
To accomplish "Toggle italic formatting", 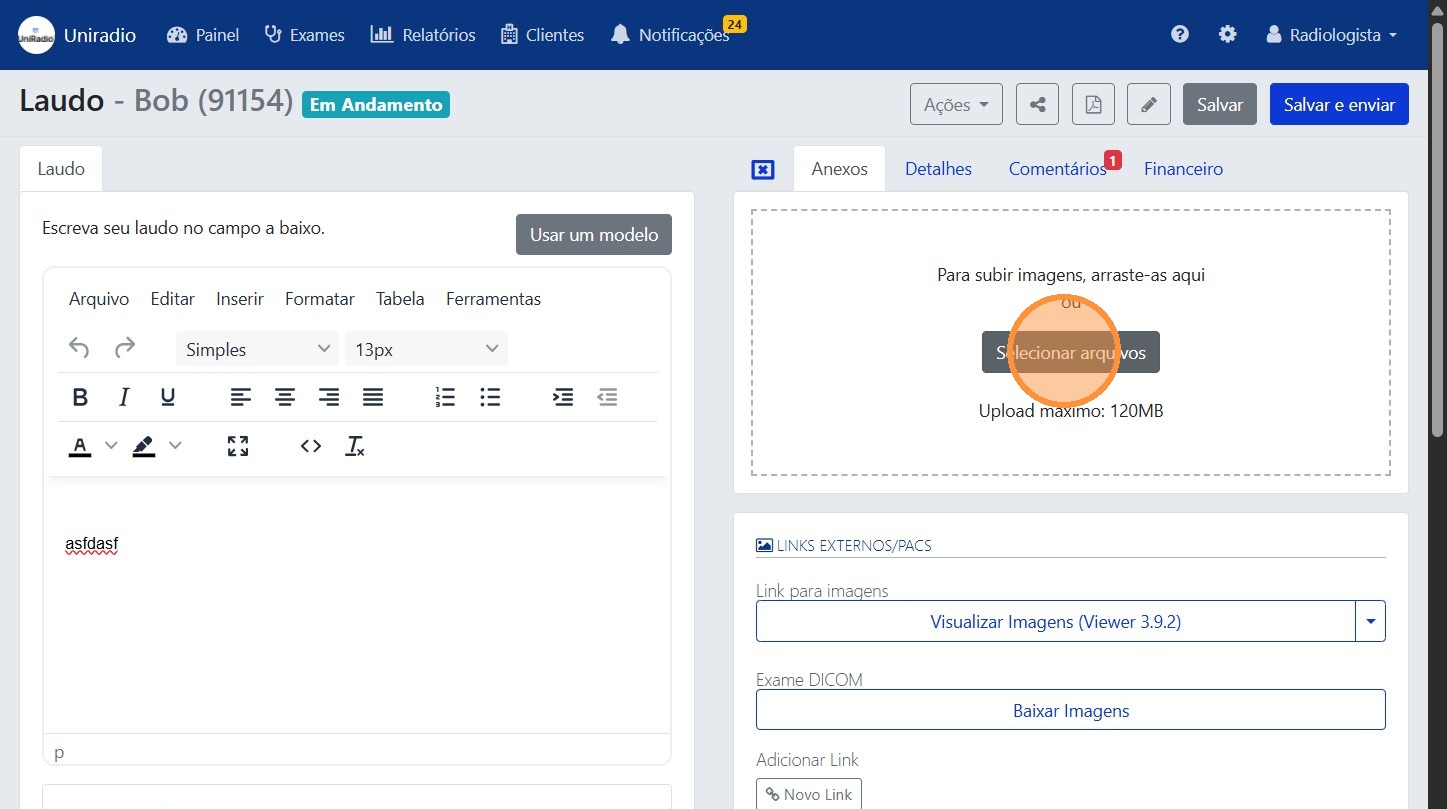I will [124, 397].
